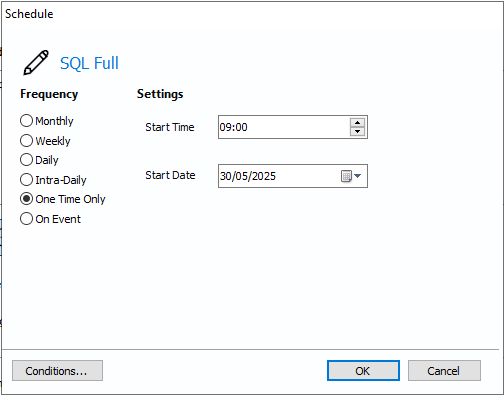Confirm the schedule with OK
Image resolution: width=504 pixels, height=396 pixels.
pos(363,370)
